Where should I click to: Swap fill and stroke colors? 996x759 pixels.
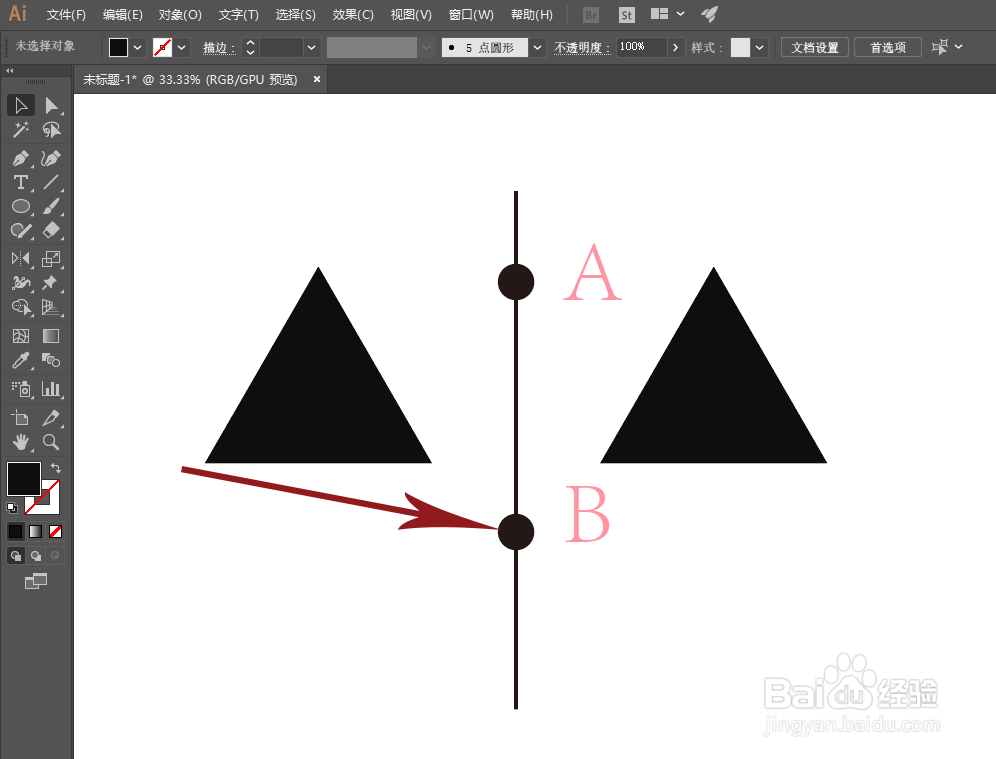[x=56, y=468]
